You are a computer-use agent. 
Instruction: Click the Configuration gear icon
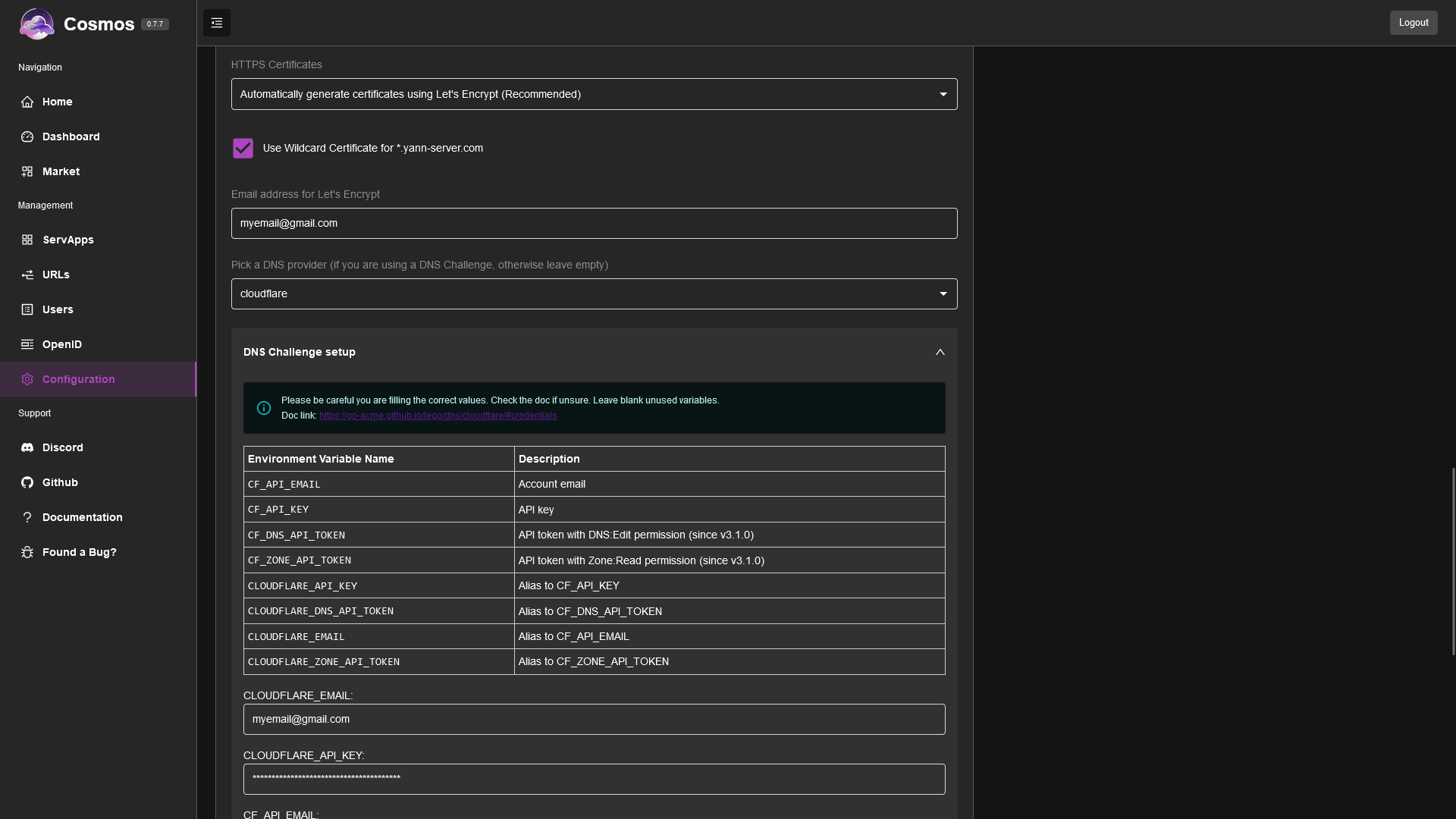[x=27, y=379]
